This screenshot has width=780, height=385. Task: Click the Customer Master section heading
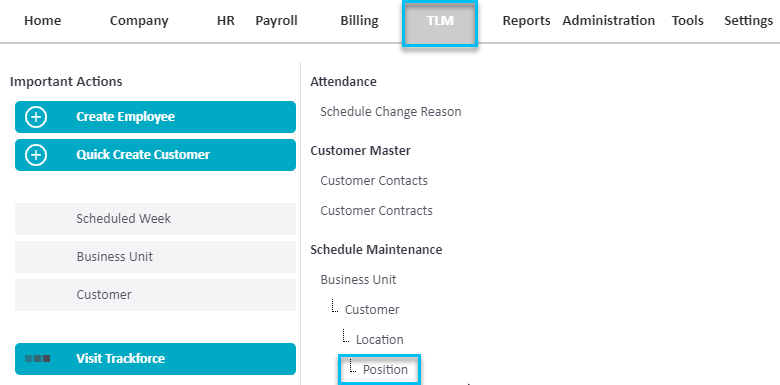coord(360,150)
